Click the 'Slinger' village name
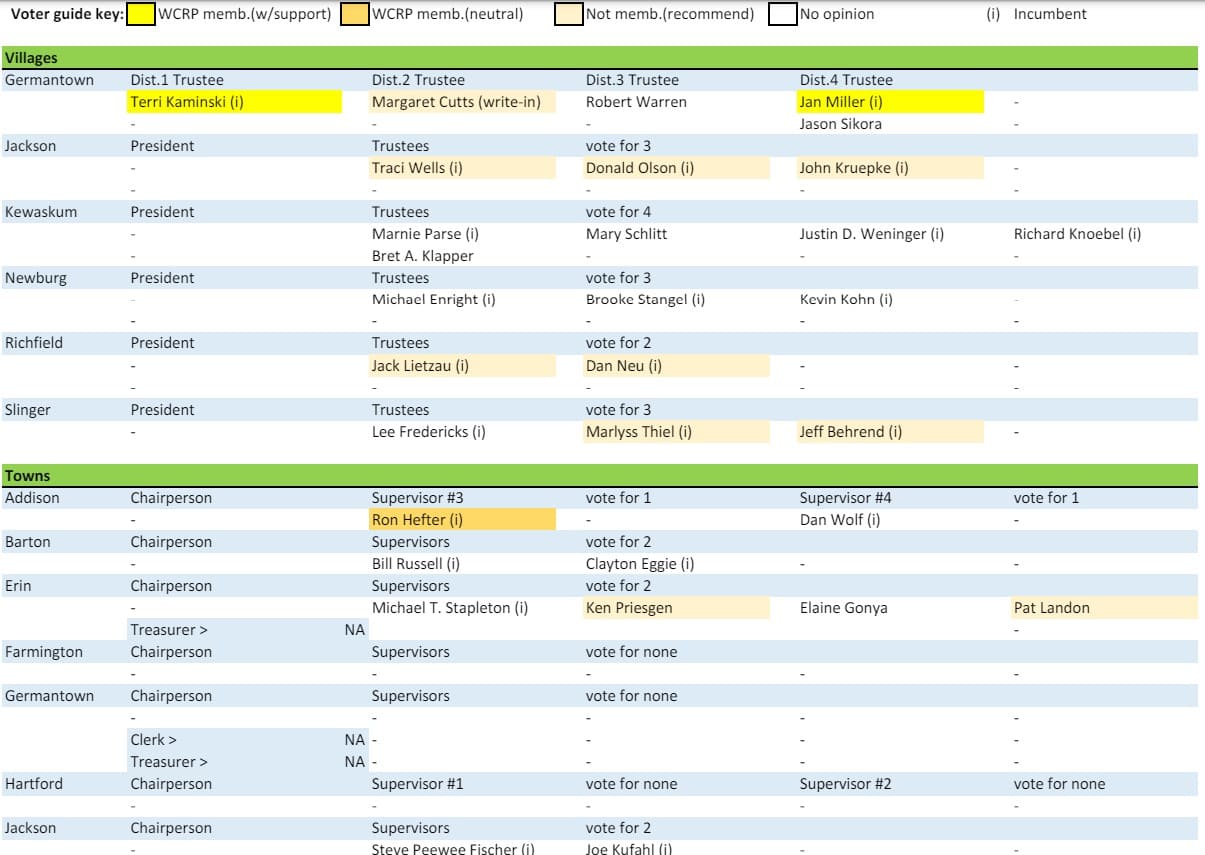The width and height of the screenshot is (1205, 855). (x=29, y=410)
